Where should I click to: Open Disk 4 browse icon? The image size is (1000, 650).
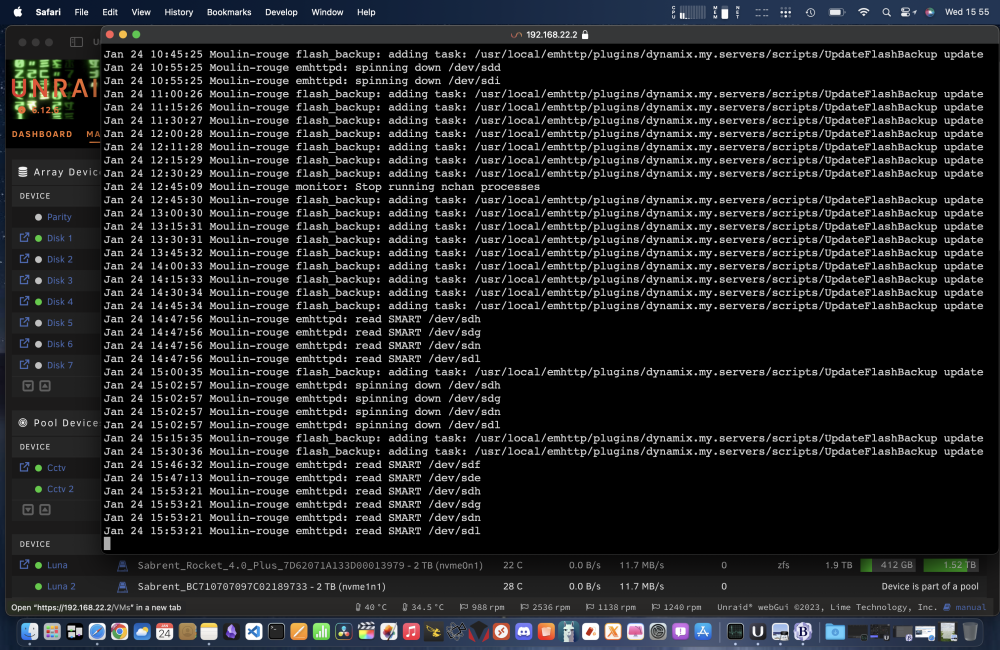tap(24, 300)
